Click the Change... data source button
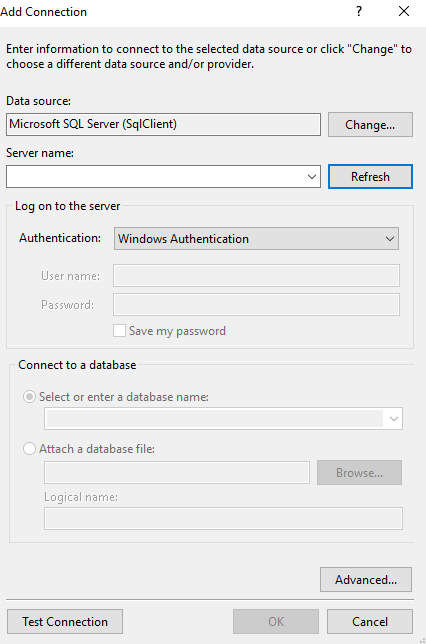 (370, 124)
